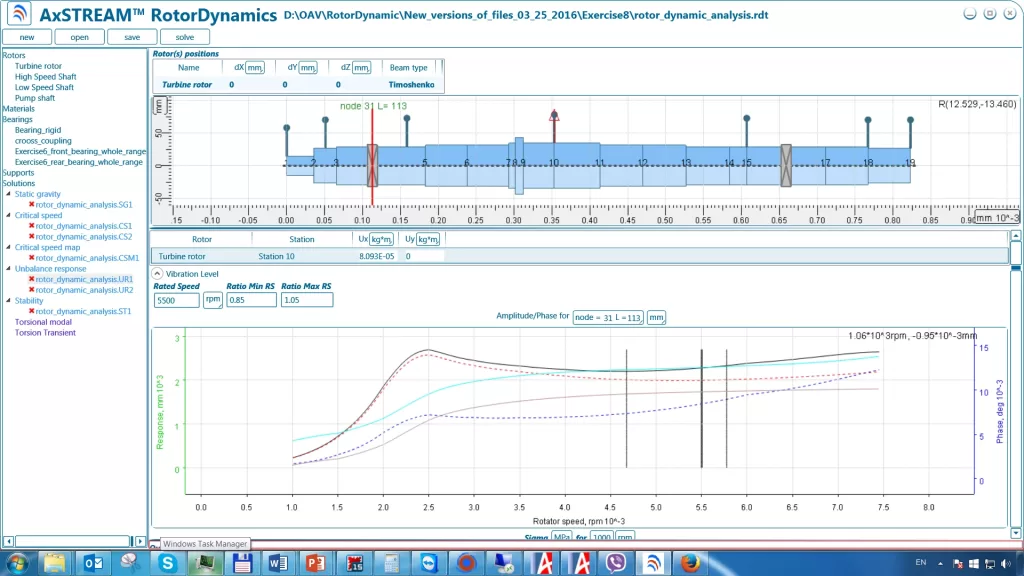1024x576 pixels.
Task: Select Low Speed Shaft in tree
Action: pos(44,87)
